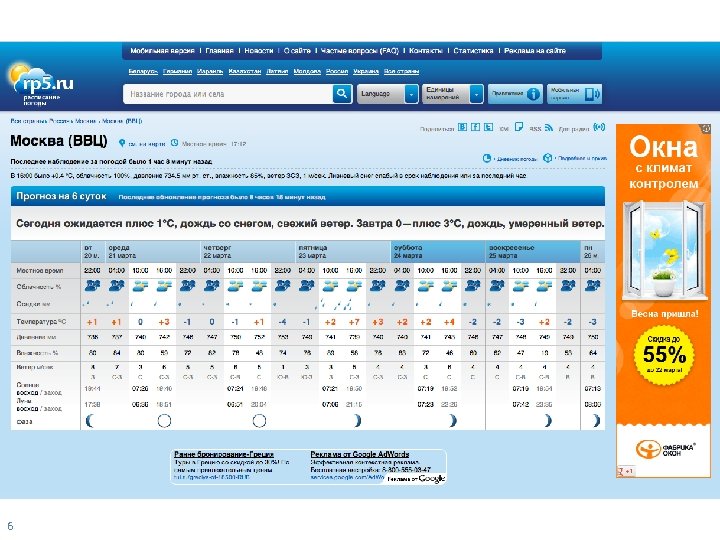Click the magnifier search button
Image resolution: width=720 pixels, height=540 pixels.
click(x=342, y=94)
